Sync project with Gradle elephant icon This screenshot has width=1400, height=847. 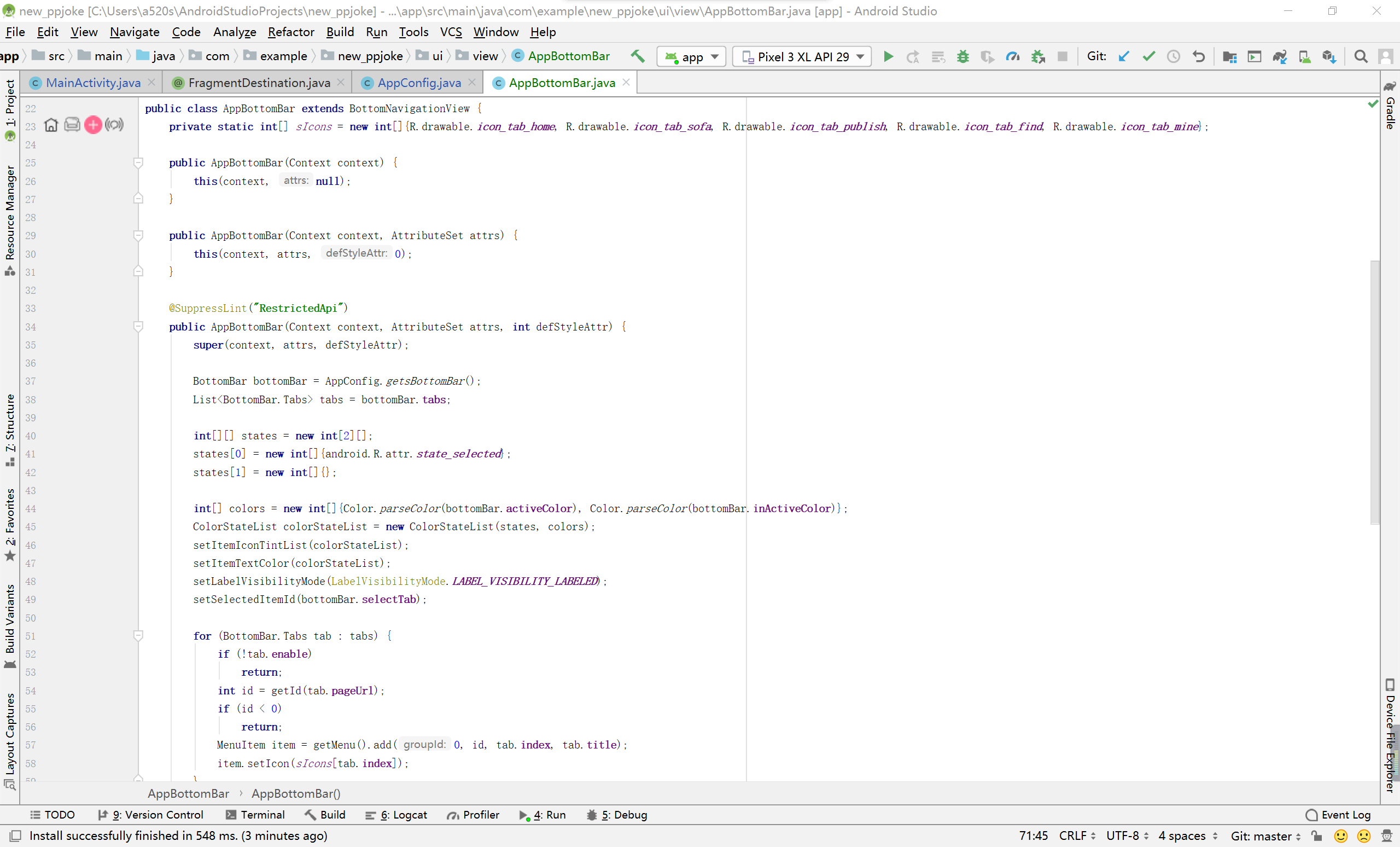click(1279, 56)
